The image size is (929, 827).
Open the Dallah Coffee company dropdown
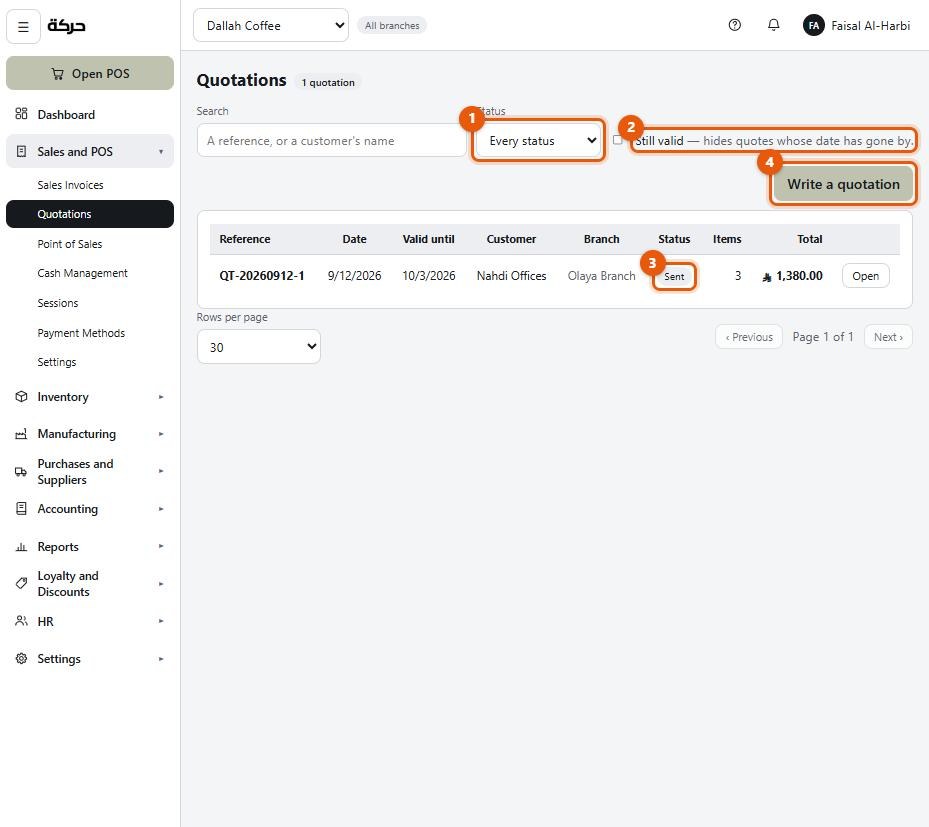[271, 25]
